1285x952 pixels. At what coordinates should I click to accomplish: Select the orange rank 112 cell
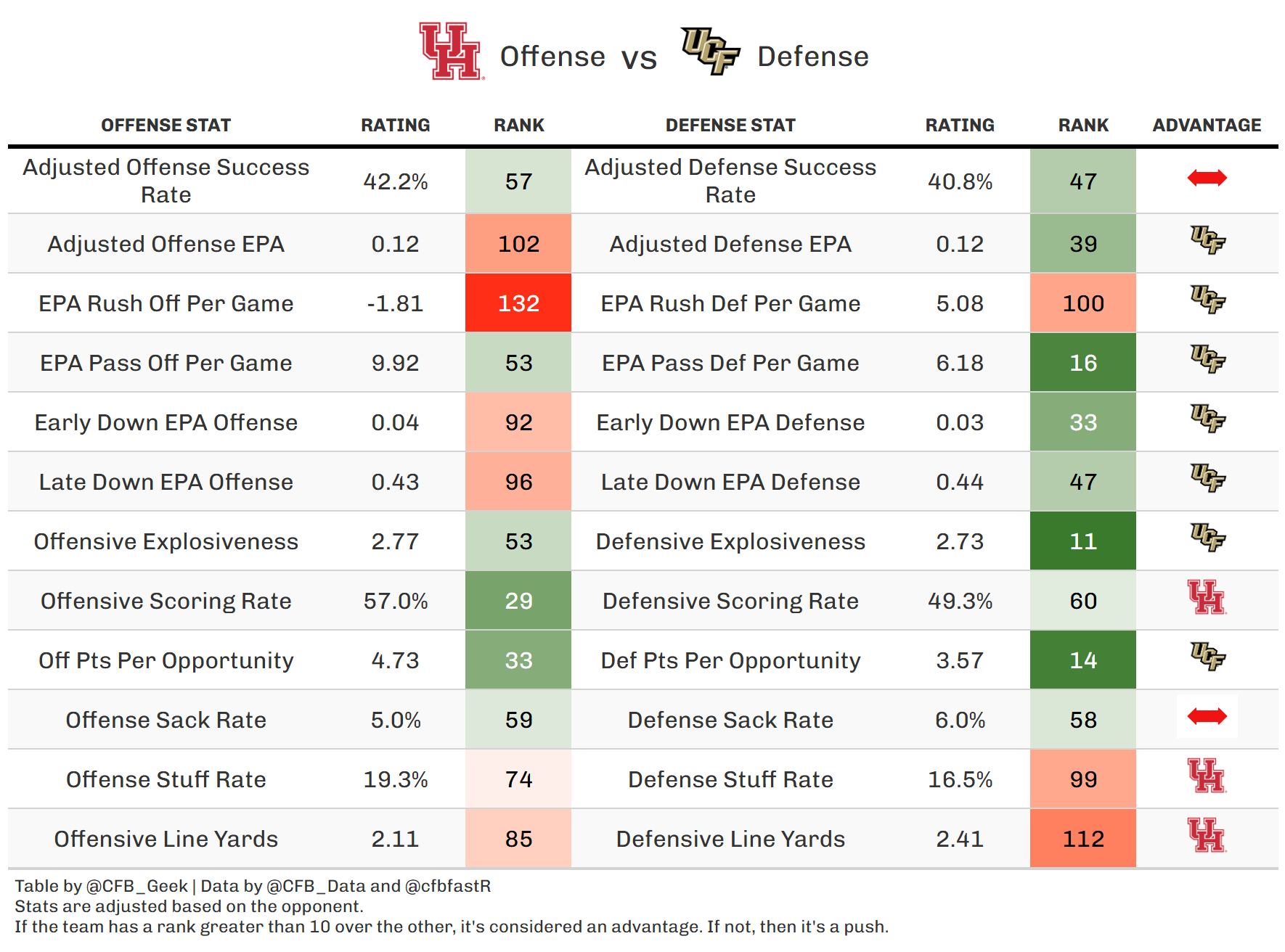click(x=1082, y=839)
